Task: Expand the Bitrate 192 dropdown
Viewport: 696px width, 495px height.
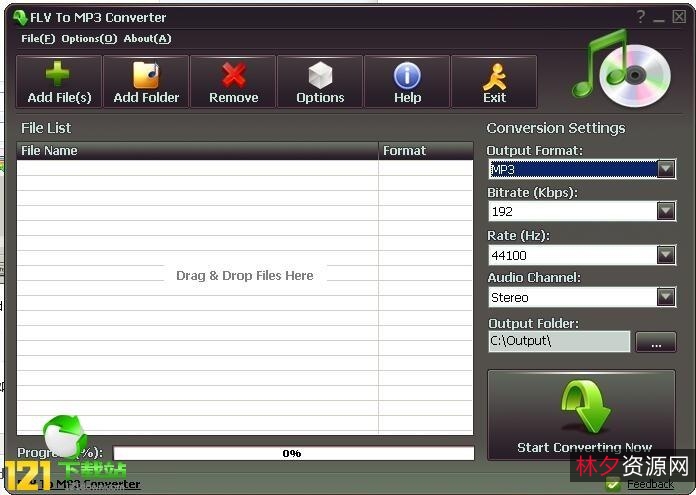Action: (x=666, y=211)
